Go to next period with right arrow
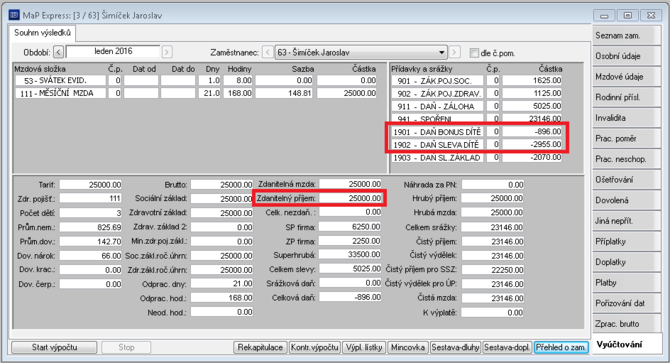670x363 pixels. coord(167,52)
